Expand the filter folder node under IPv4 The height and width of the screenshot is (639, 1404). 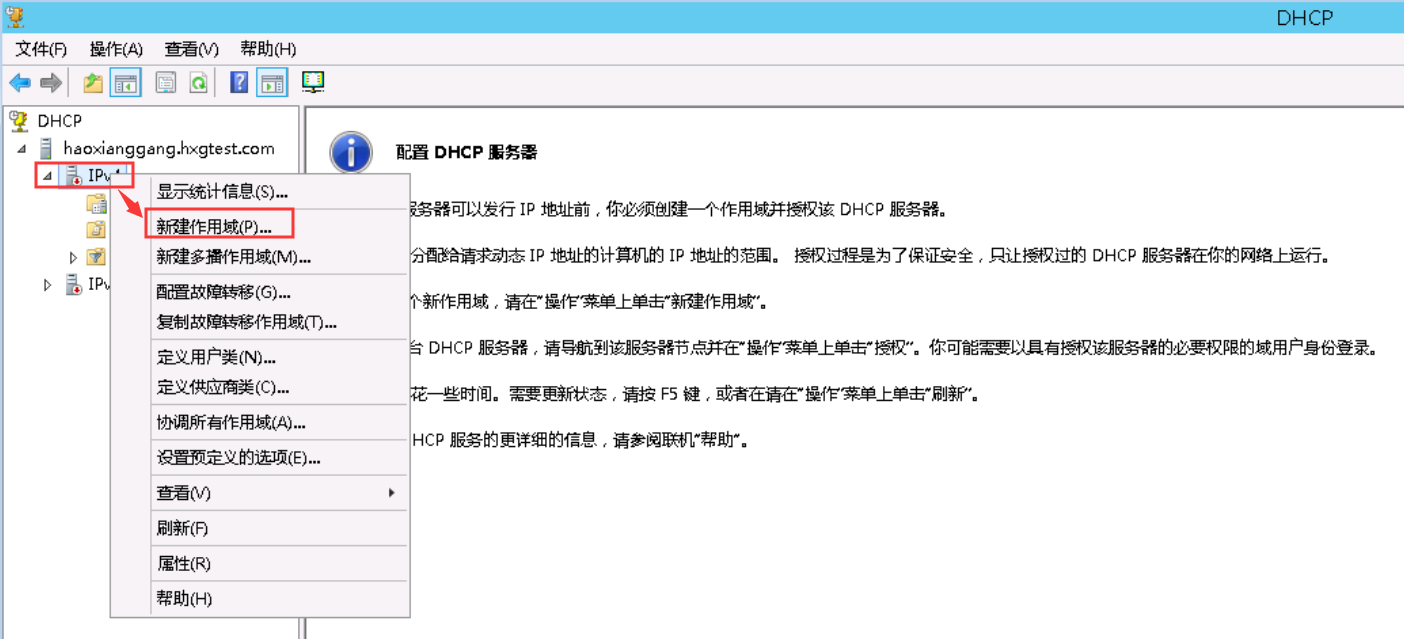pyautogui.click(x=73, y=258)
